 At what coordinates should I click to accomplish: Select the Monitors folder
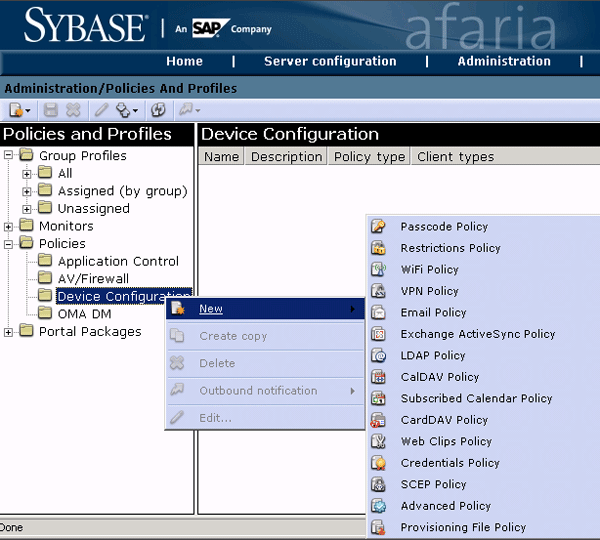pos(66,226)
